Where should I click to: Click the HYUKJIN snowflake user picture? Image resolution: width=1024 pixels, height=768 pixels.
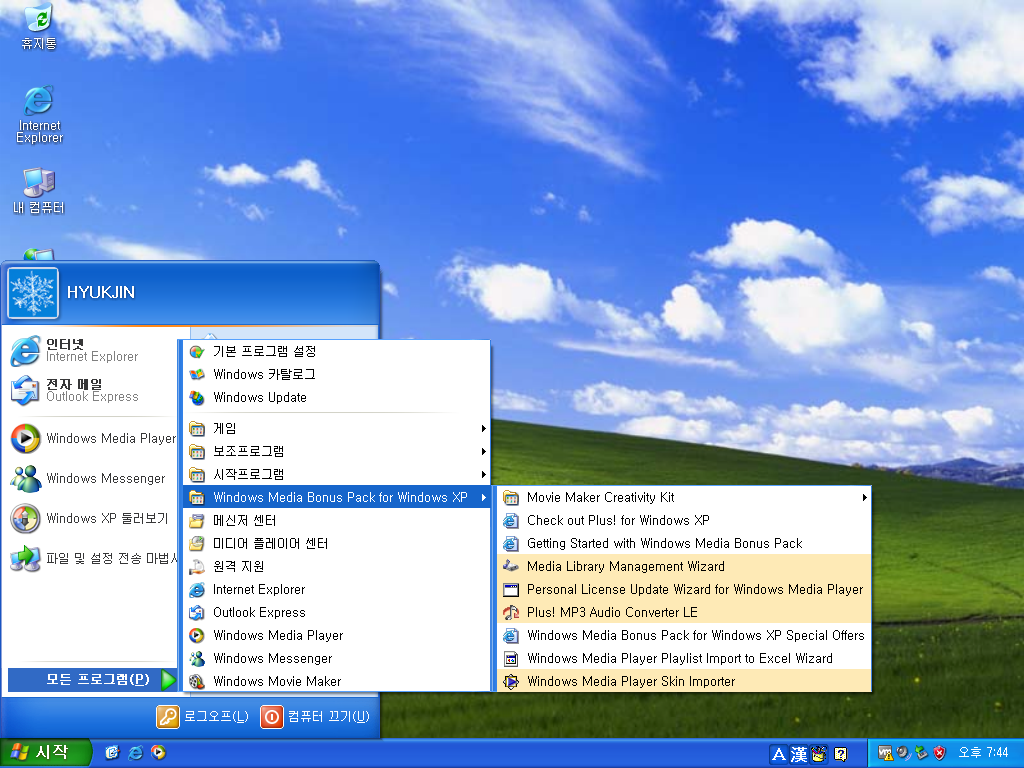(33, 293)
